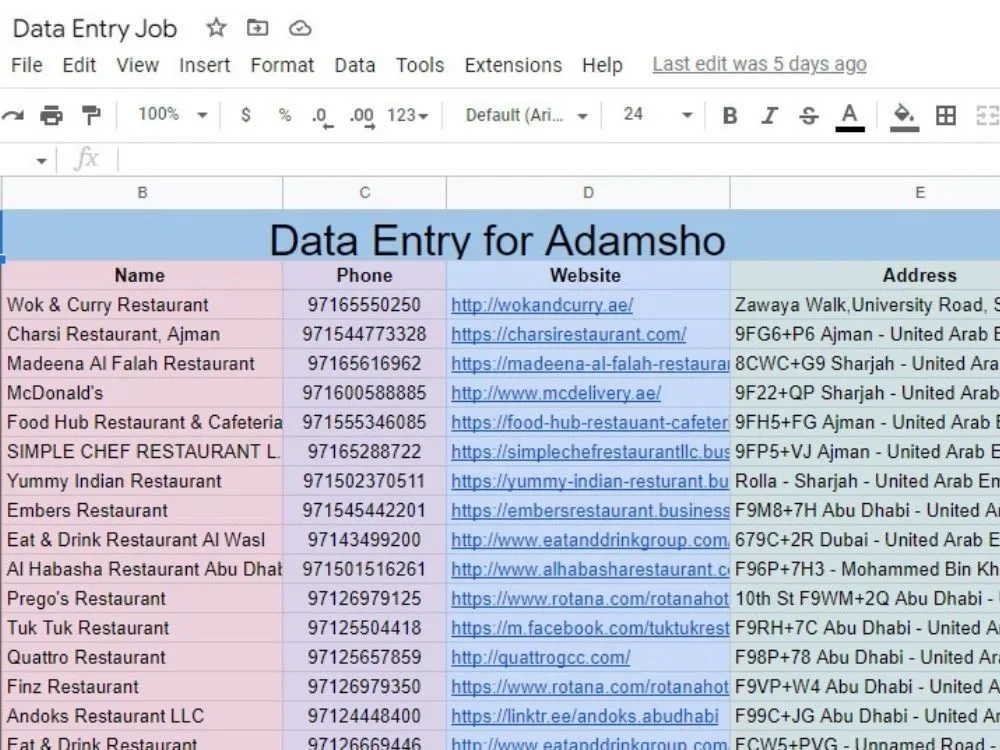Click the Merge cells icon
This screenshot has width=1000, height=750.
[988, 115]
